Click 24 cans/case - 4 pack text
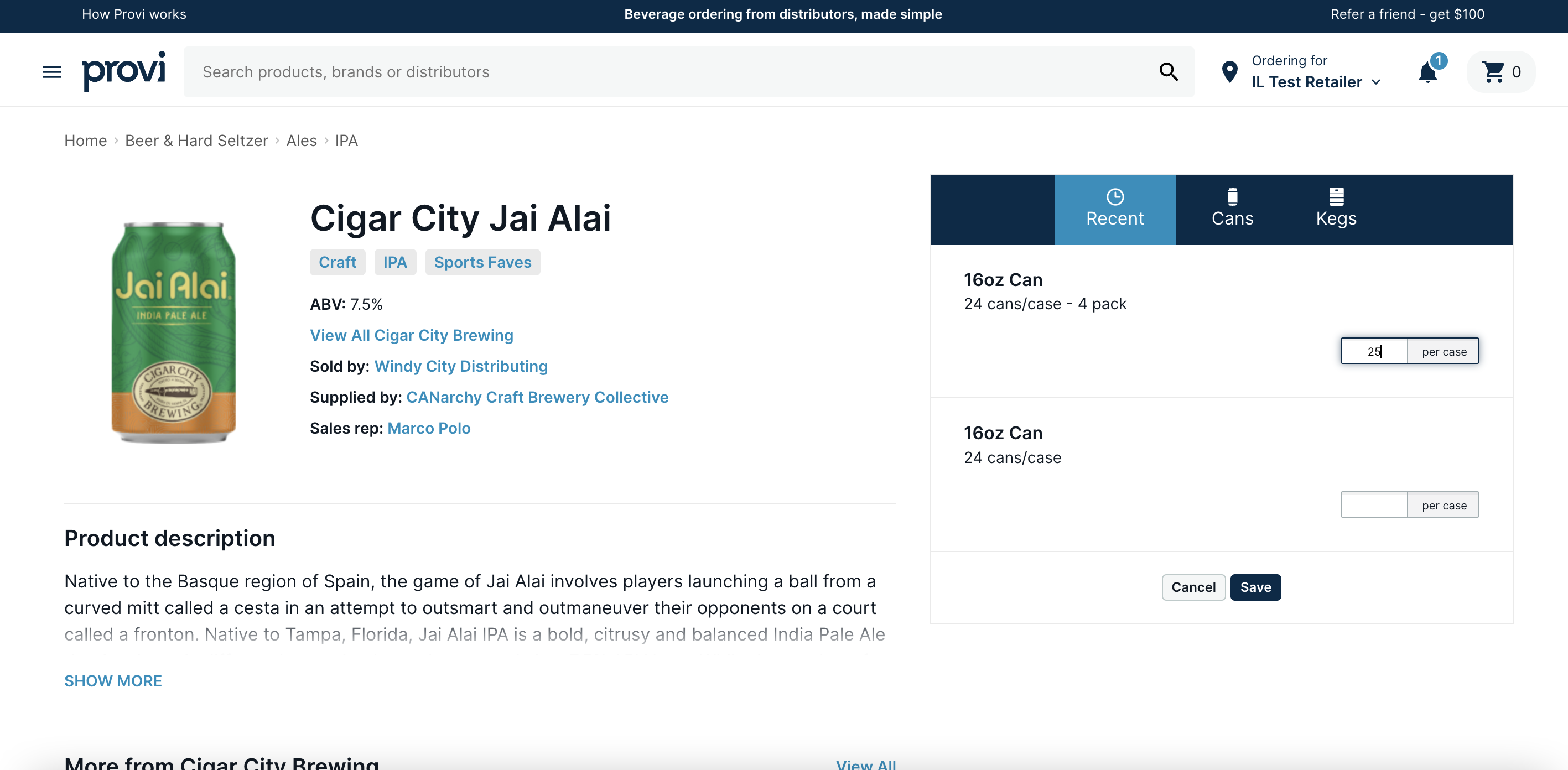The height and width of the screenshot is (770, 1568). tap(1045, 304)
